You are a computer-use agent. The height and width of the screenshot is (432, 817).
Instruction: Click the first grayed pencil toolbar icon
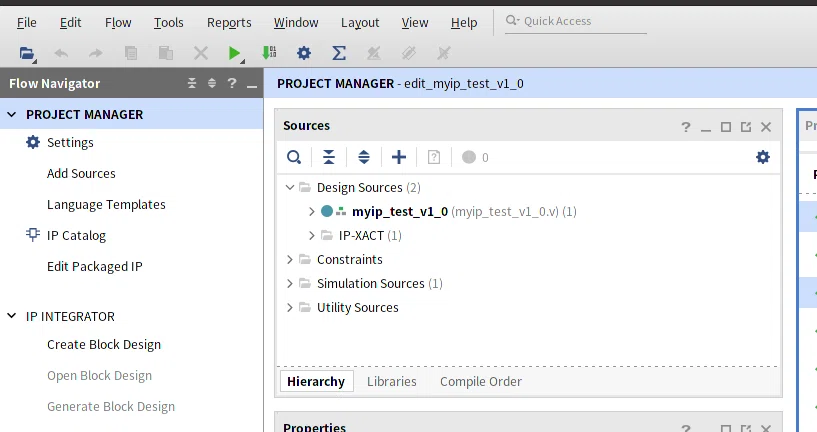coord(374,53)
